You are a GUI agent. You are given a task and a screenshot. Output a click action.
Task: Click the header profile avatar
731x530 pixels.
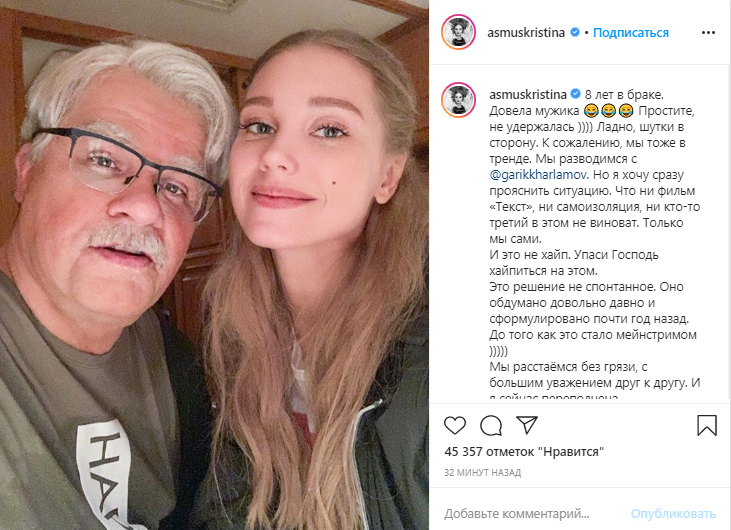click(x=458, y=32)
